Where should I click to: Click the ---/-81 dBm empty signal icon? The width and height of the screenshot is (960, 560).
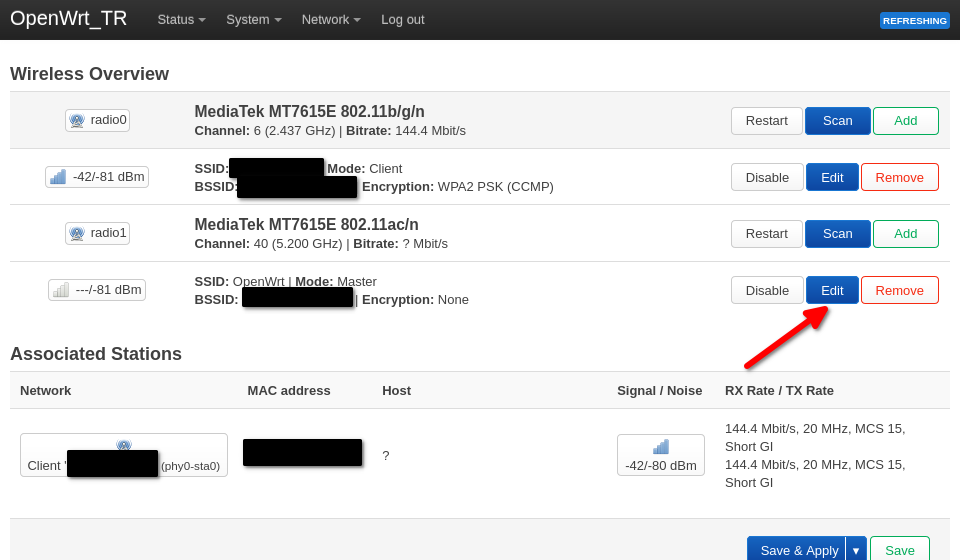coord(61,290)
